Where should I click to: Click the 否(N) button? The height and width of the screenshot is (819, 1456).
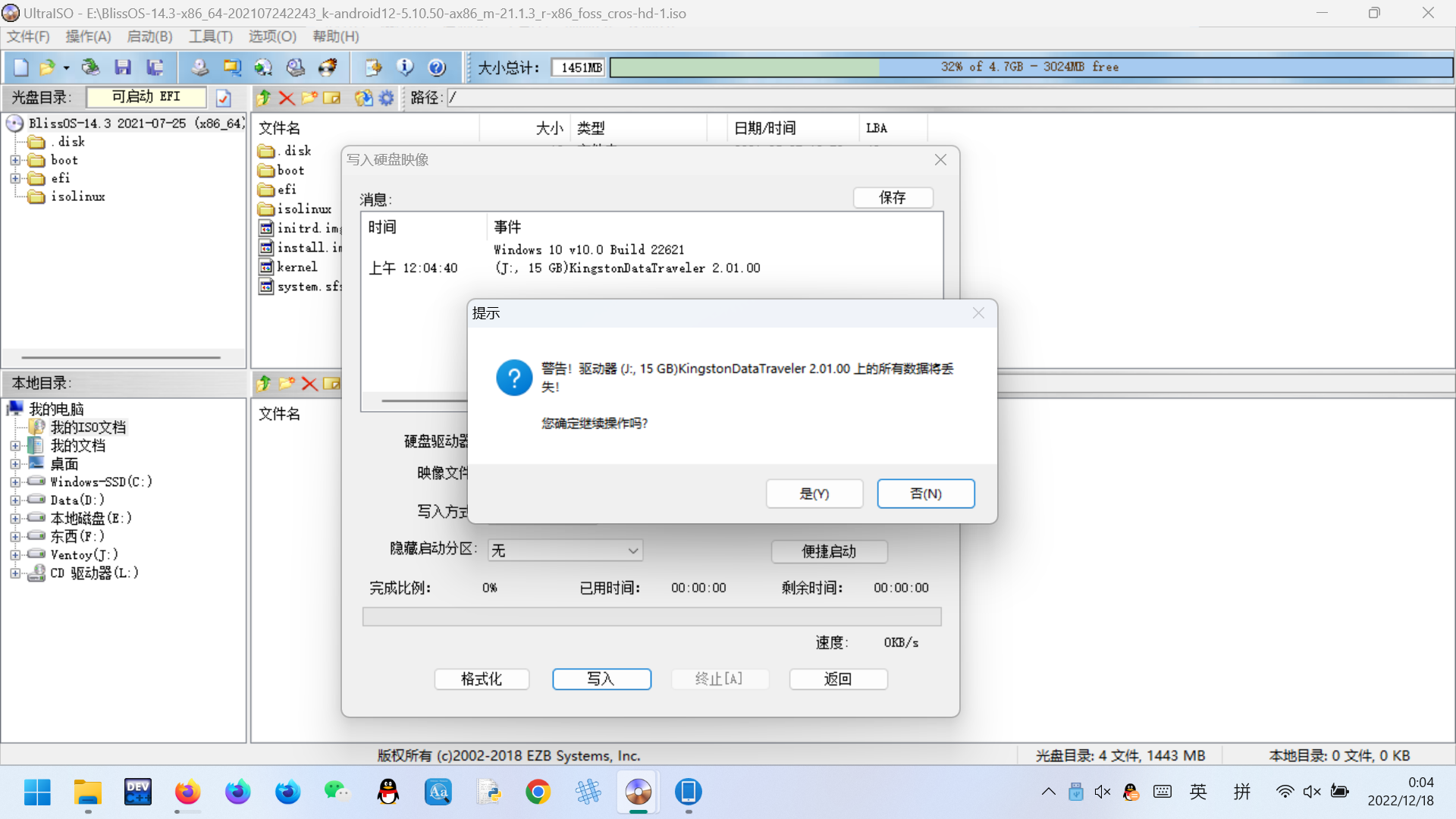tap(925, 494)
